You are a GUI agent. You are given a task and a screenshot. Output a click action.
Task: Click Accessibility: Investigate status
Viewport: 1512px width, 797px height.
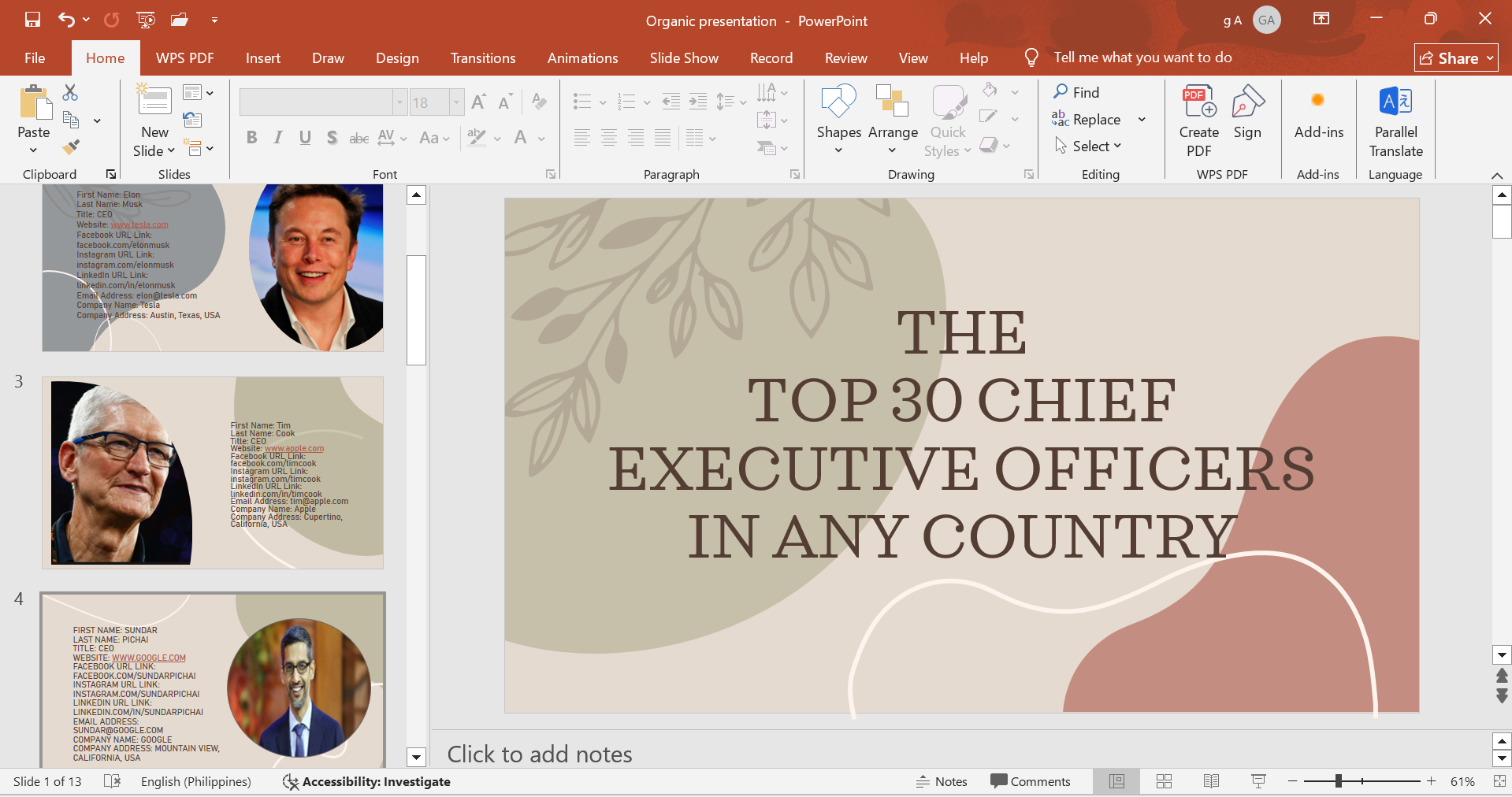pyautogui.click(x=366, y=781)
